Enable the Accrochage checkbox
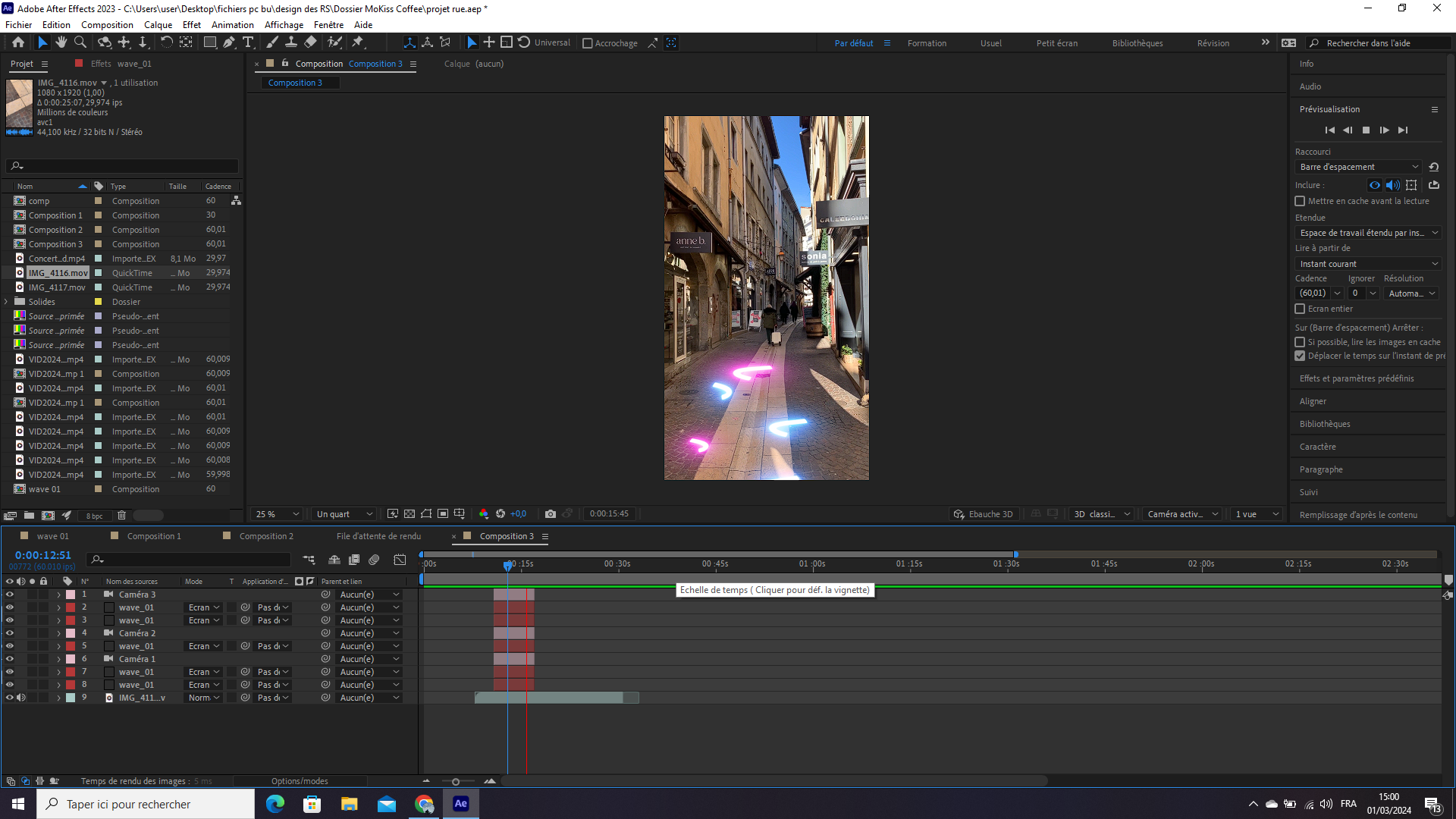 pyautogui.click(x=588, y=43)
